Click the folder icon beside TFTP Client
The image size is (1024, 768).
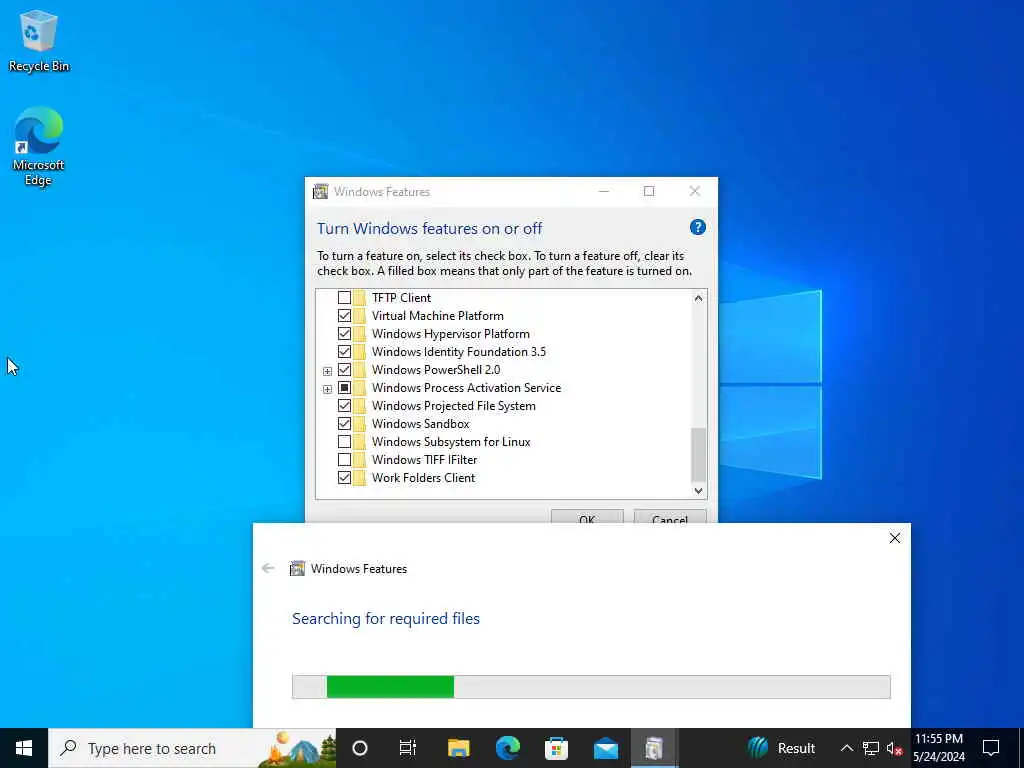coord(359,298)
